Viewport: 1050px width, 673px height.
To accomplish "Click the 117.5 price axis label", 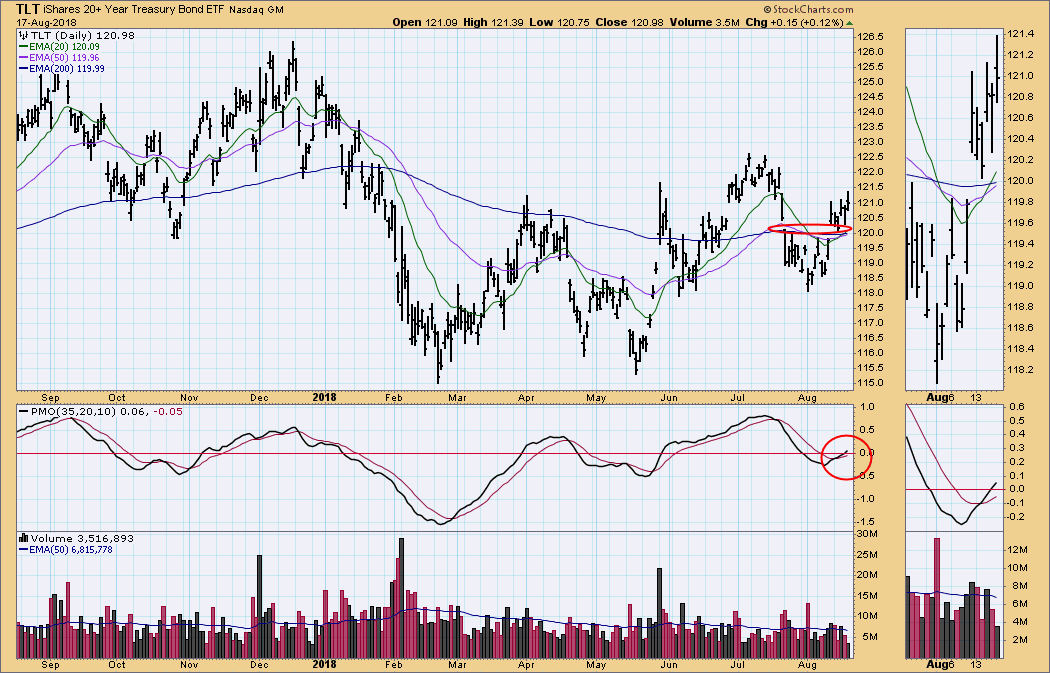I will click(x=869, y=308).
